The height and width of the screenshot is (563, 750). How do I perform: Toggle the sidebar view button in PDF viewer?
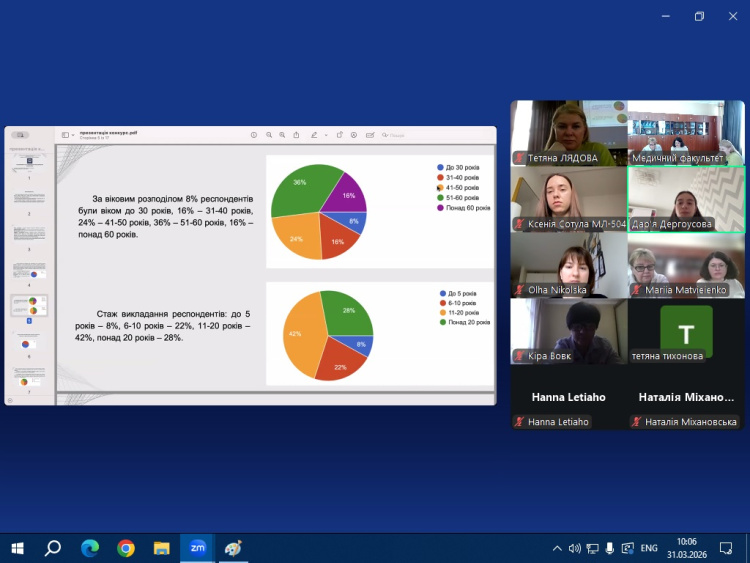(65, 135)
